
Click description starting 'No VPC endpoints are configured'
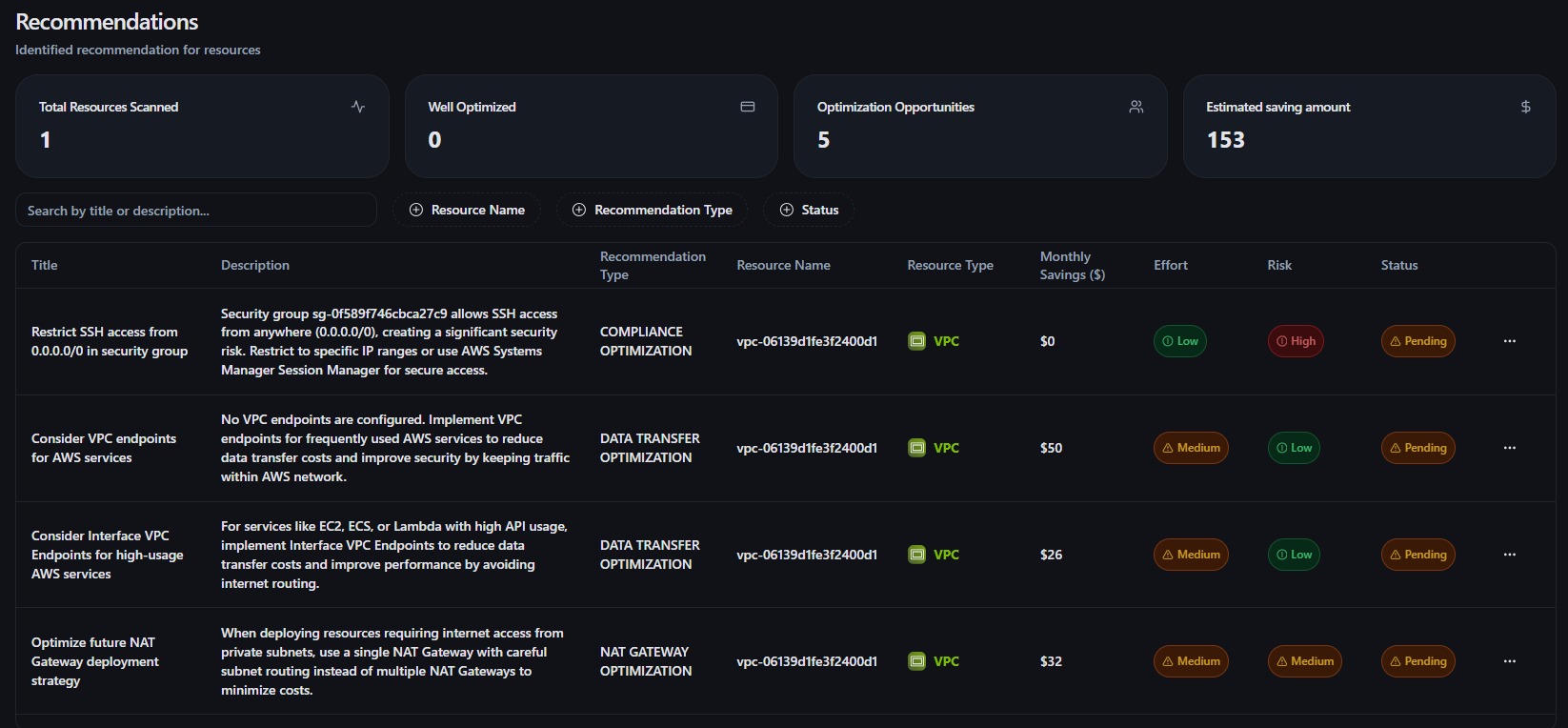coord(395,448)
